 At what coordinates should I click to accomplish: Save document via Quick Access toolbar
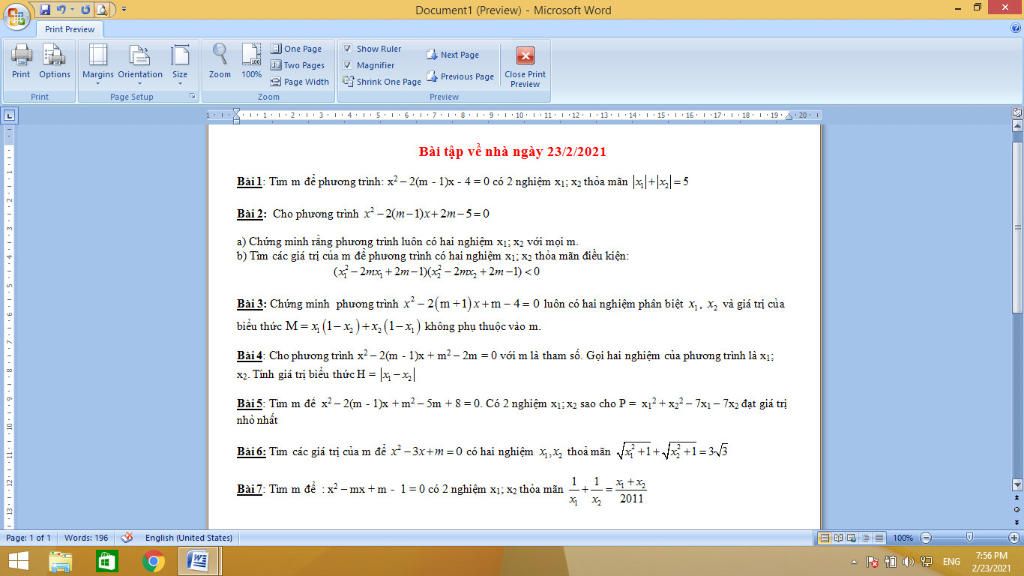tap(44, 9)
